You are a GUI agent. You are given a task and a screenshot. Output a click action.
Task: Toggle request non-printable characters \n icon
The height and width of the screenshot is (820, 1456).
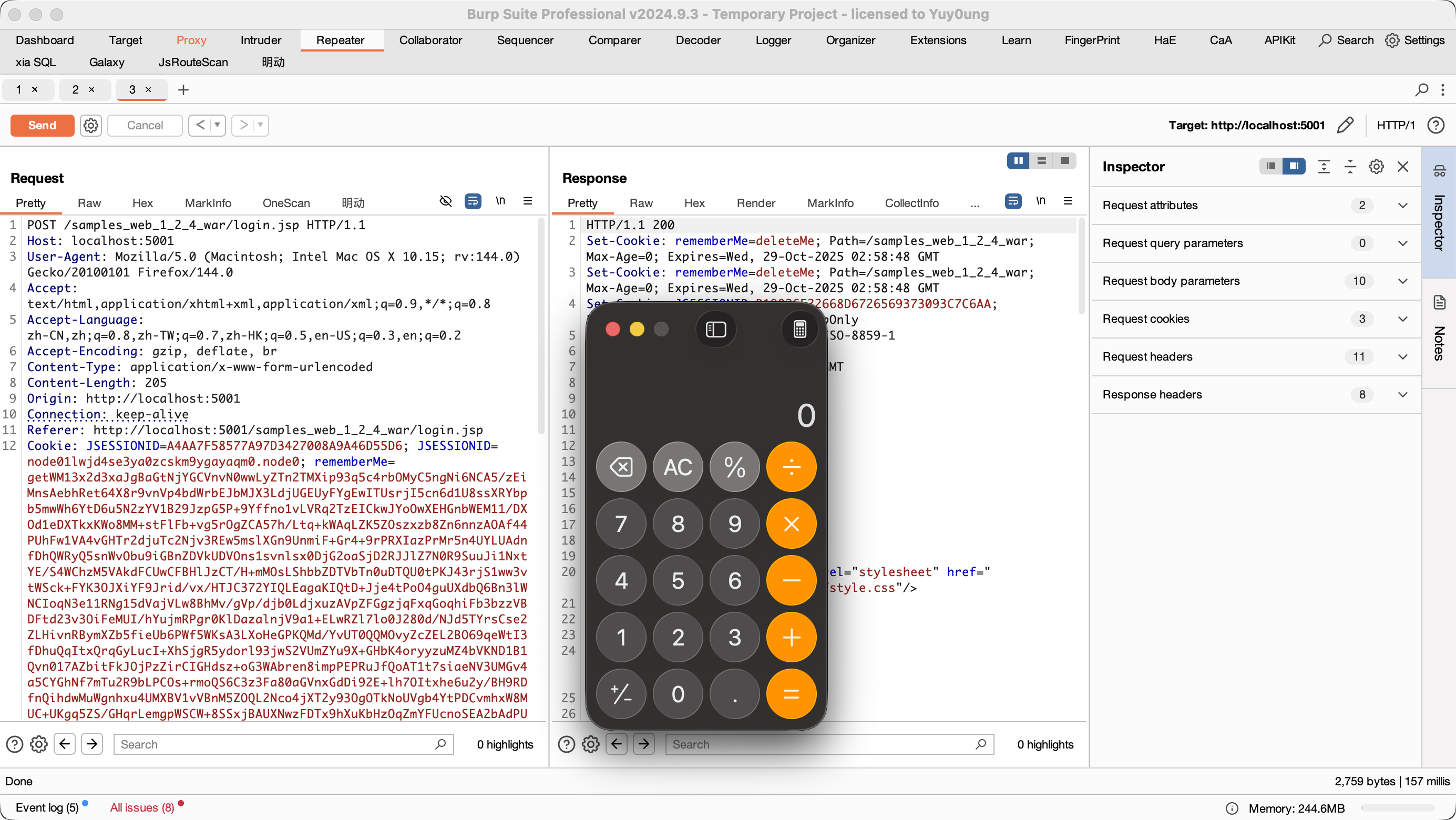[500, 201]
